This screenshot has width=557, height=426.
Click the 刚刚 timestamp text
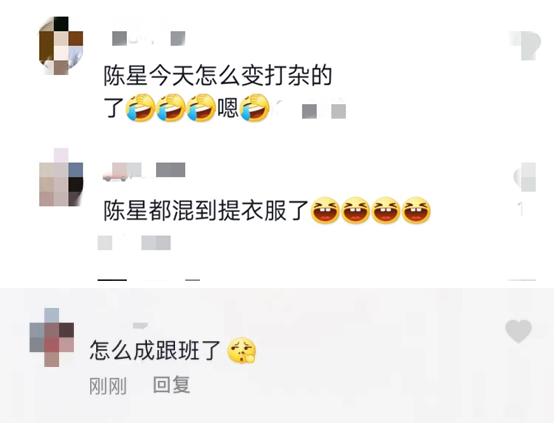coord(108,386)
